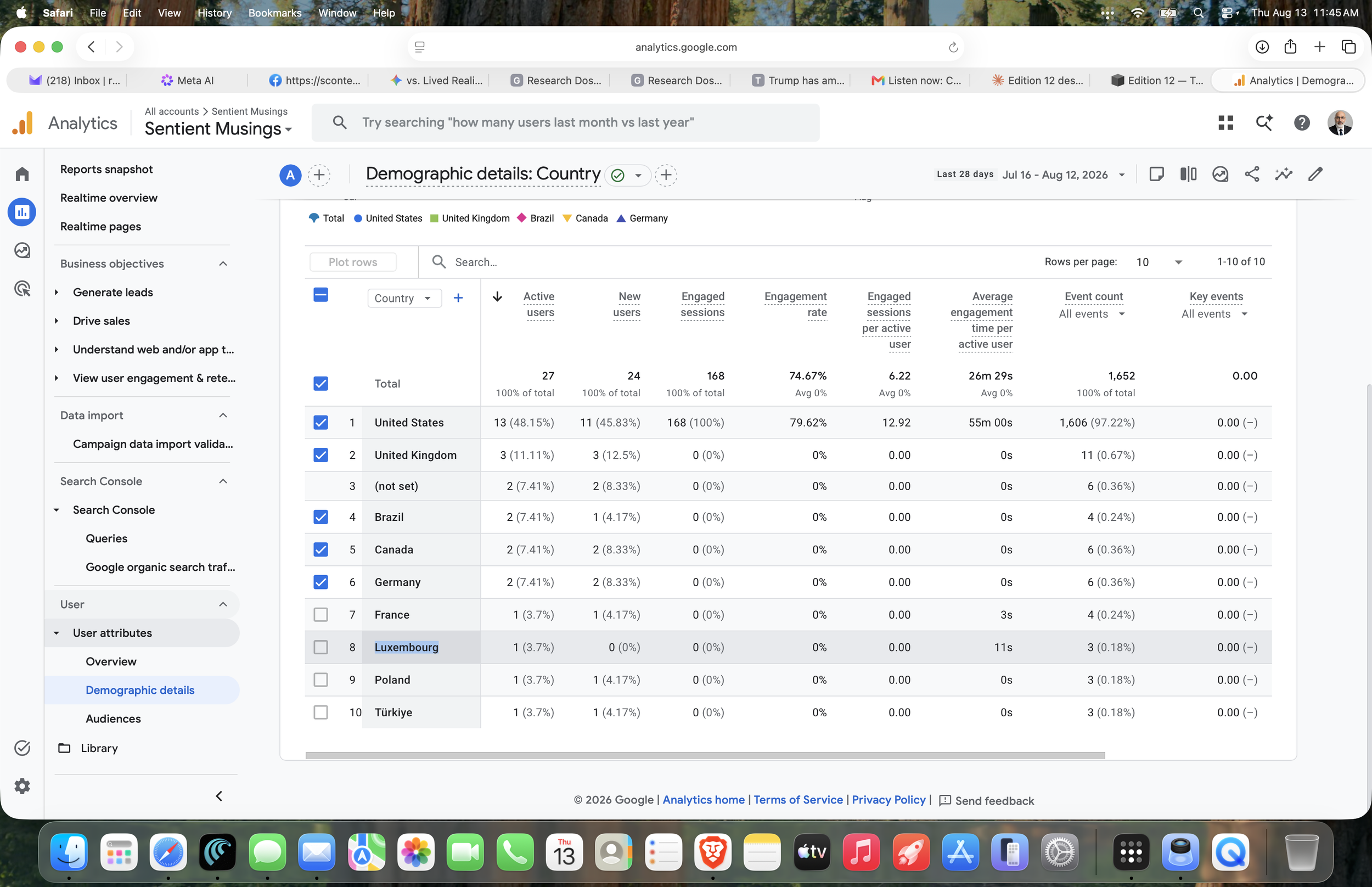Open the Safari Bookmarks menu
Viewport: 1372px width, 887px height.
(x=274, y=13)
